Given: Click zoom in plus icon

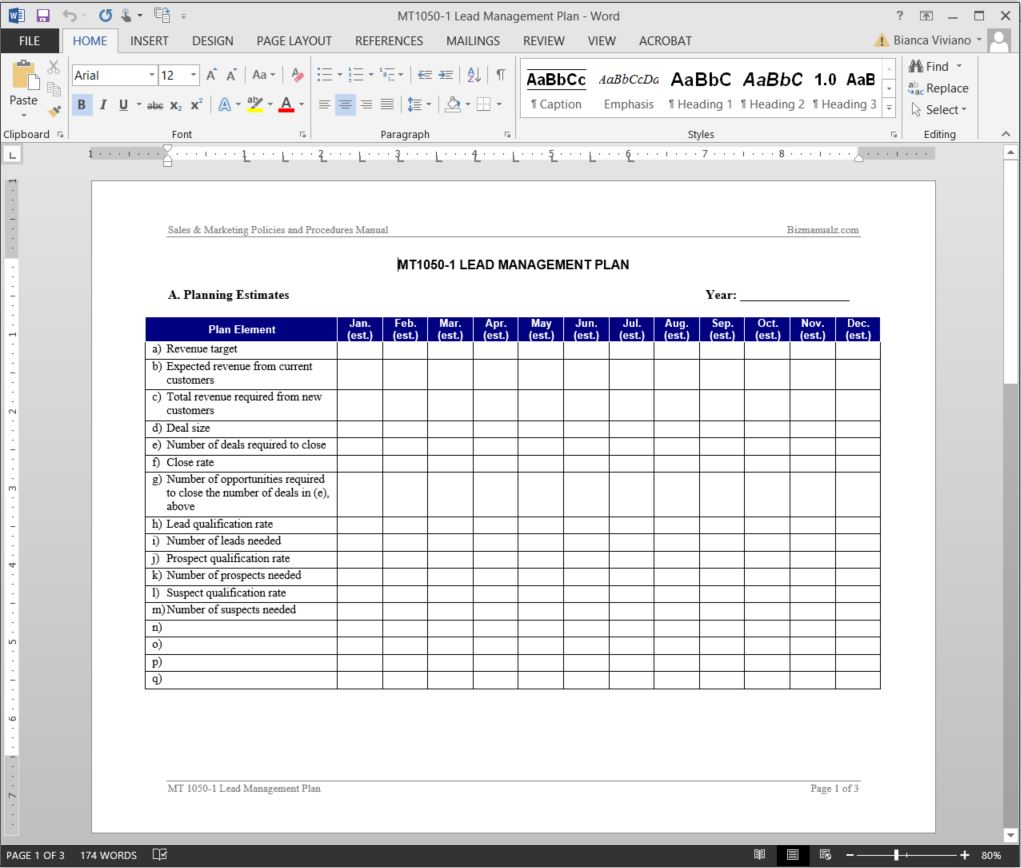Looking at the screenshot, I should (x=964, y=854).
